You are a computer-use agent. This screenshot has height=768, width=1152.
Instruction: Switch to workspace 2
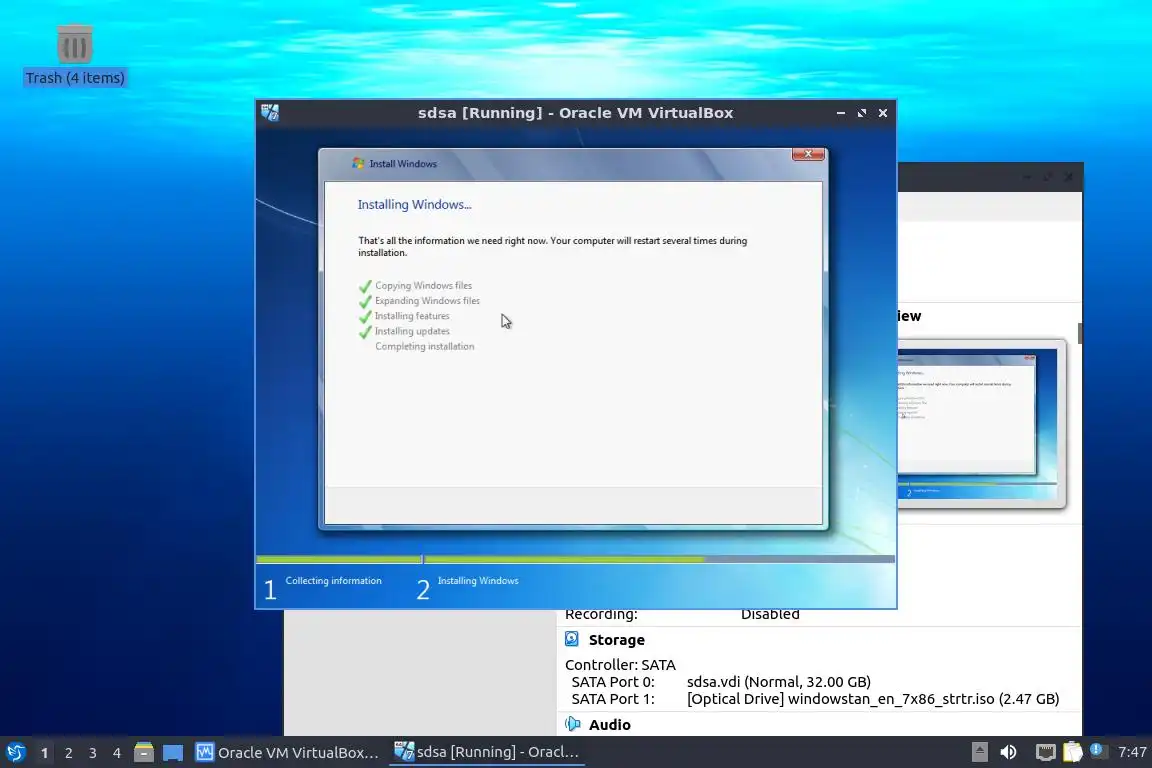68,753
